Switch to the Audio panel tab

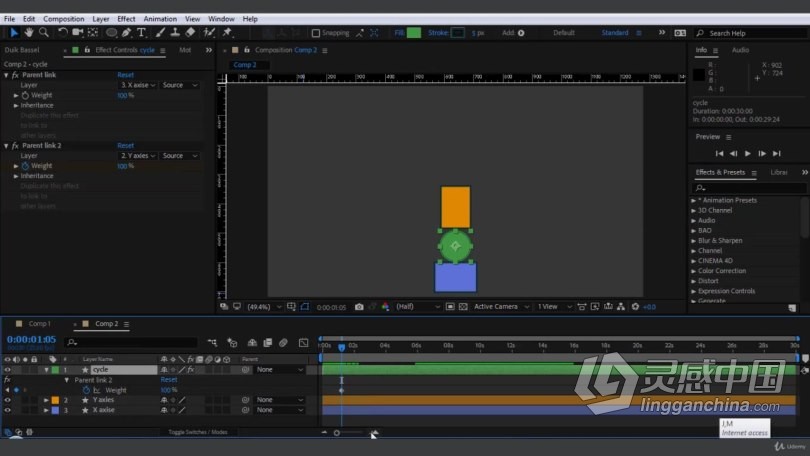click(740, 50)
